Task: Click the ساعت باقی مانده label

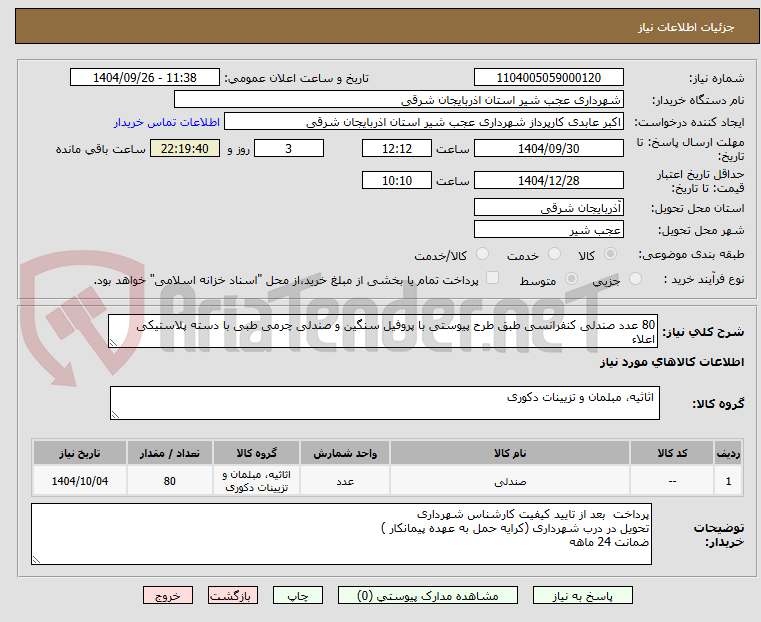Action: 100,149
